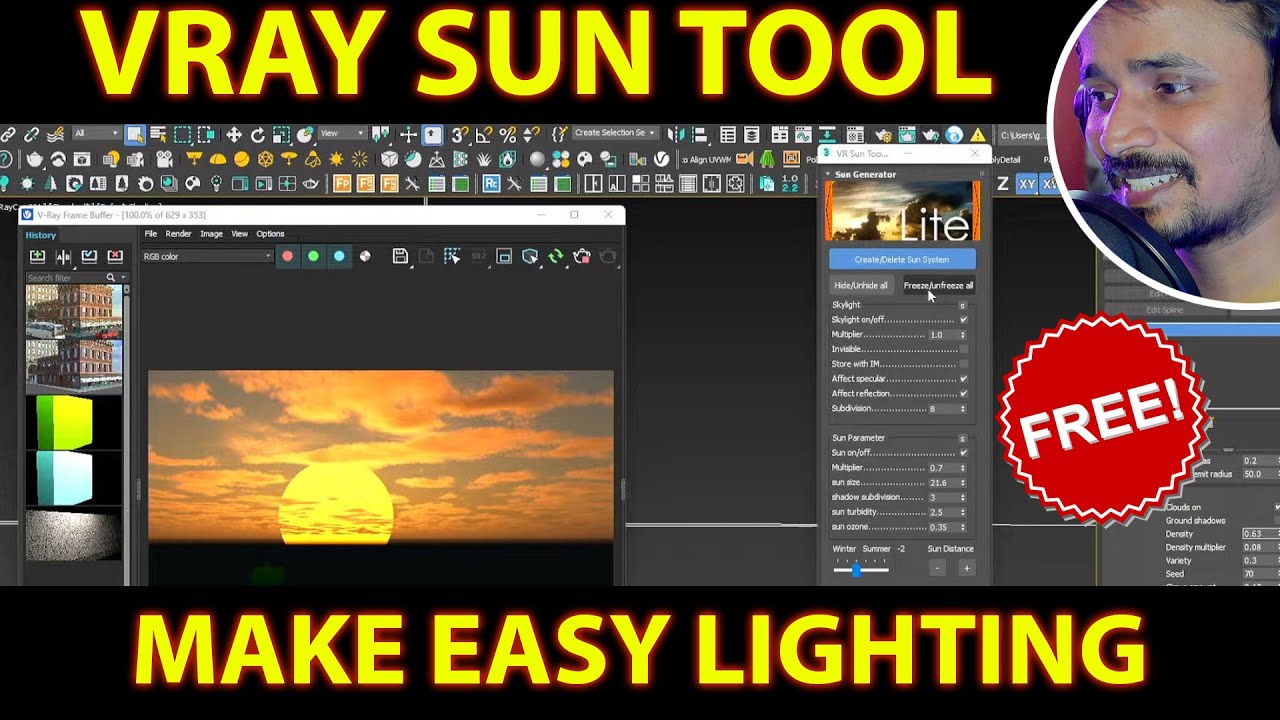Toggle Affect reflection checkbox

tap(963, 393)
